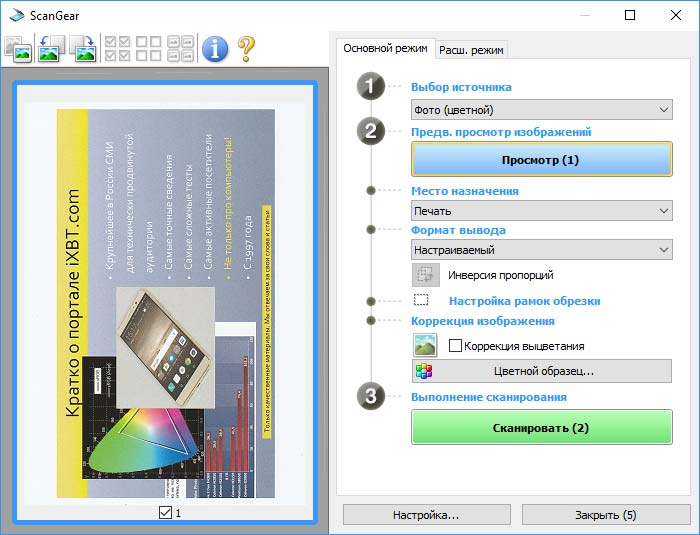Expand the Настраиваемый output format dropdown
Screen dimensions: 700x535
pos(542,250)
